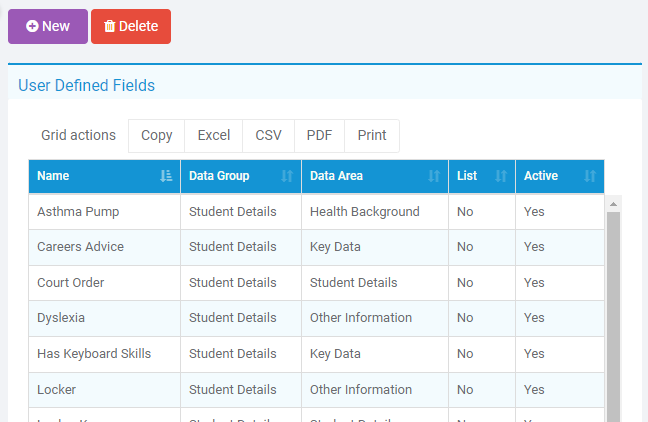This screenshot has width=648, height=422.
Task: Export the table as CSV
Action: (x=269, y=136)
